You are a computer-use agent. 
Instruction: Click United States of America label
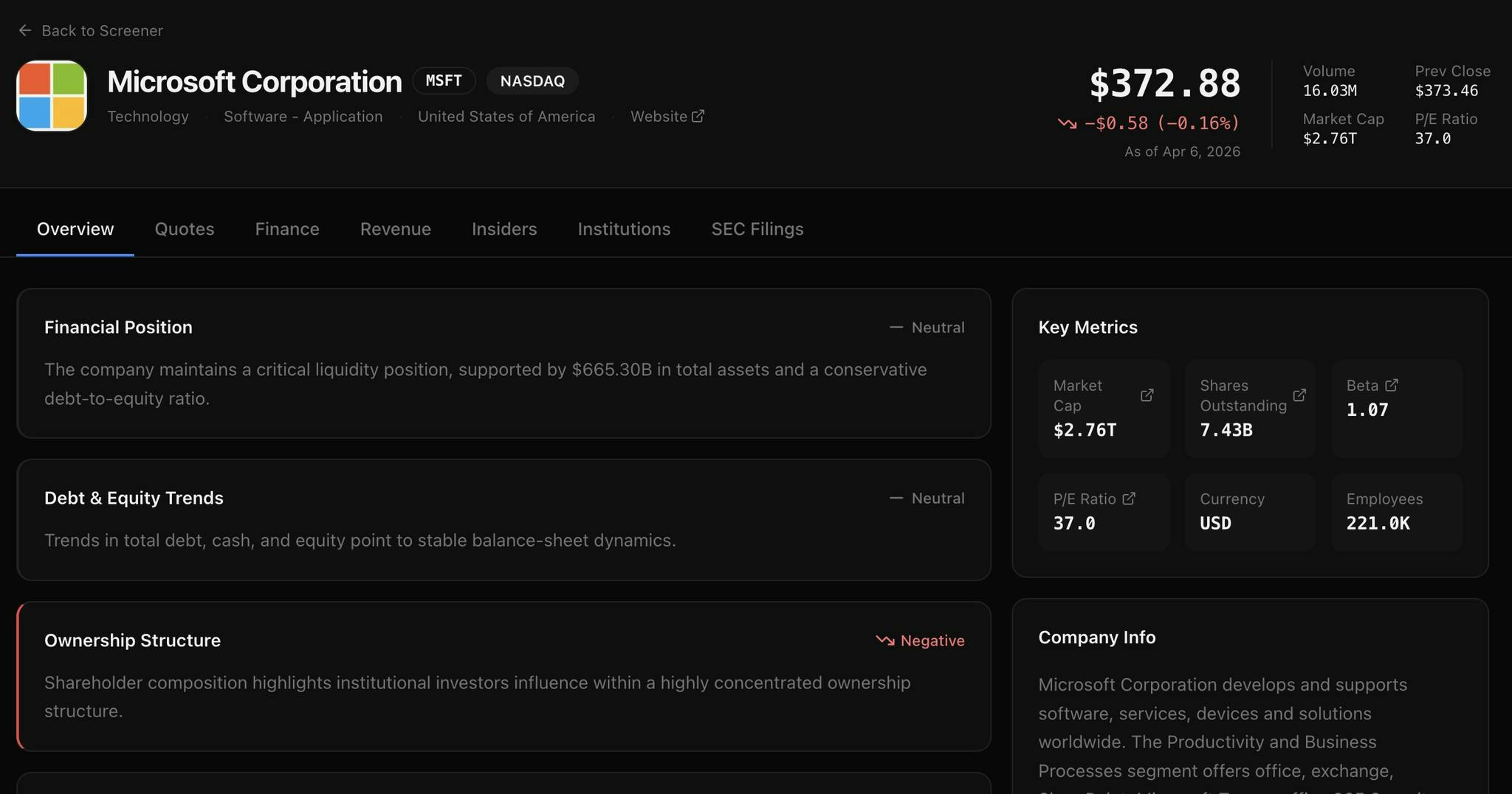(506, 116)
